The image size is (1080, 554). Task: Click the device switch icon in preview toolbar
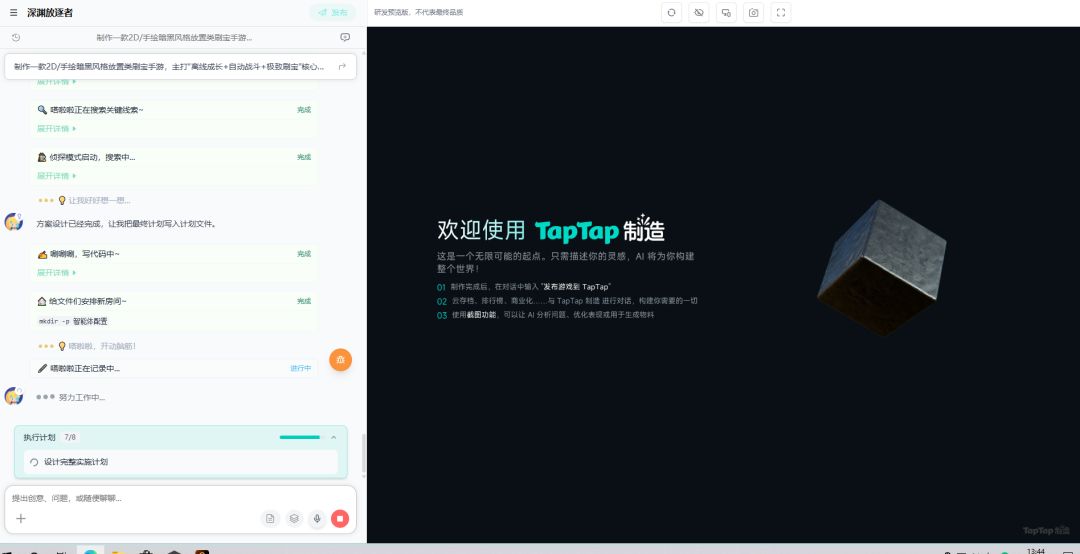[x=726, y=12]
